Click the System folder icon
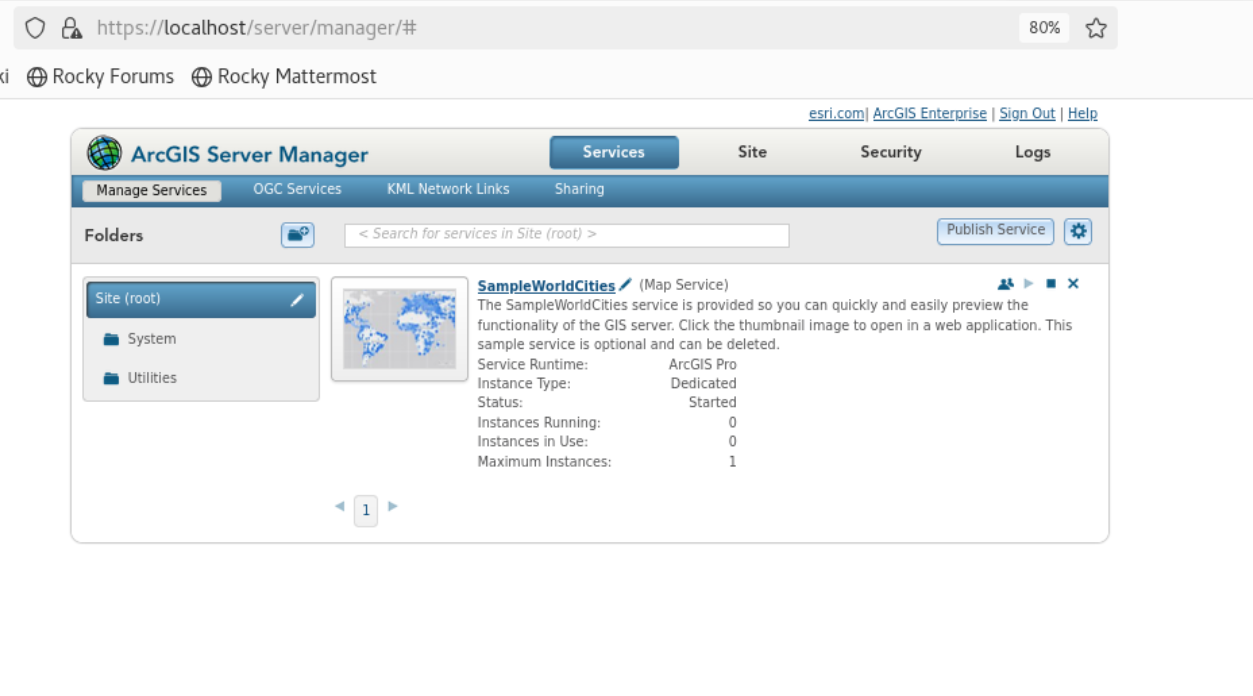The image size is (1253, 696). click(x=111, y=339)
